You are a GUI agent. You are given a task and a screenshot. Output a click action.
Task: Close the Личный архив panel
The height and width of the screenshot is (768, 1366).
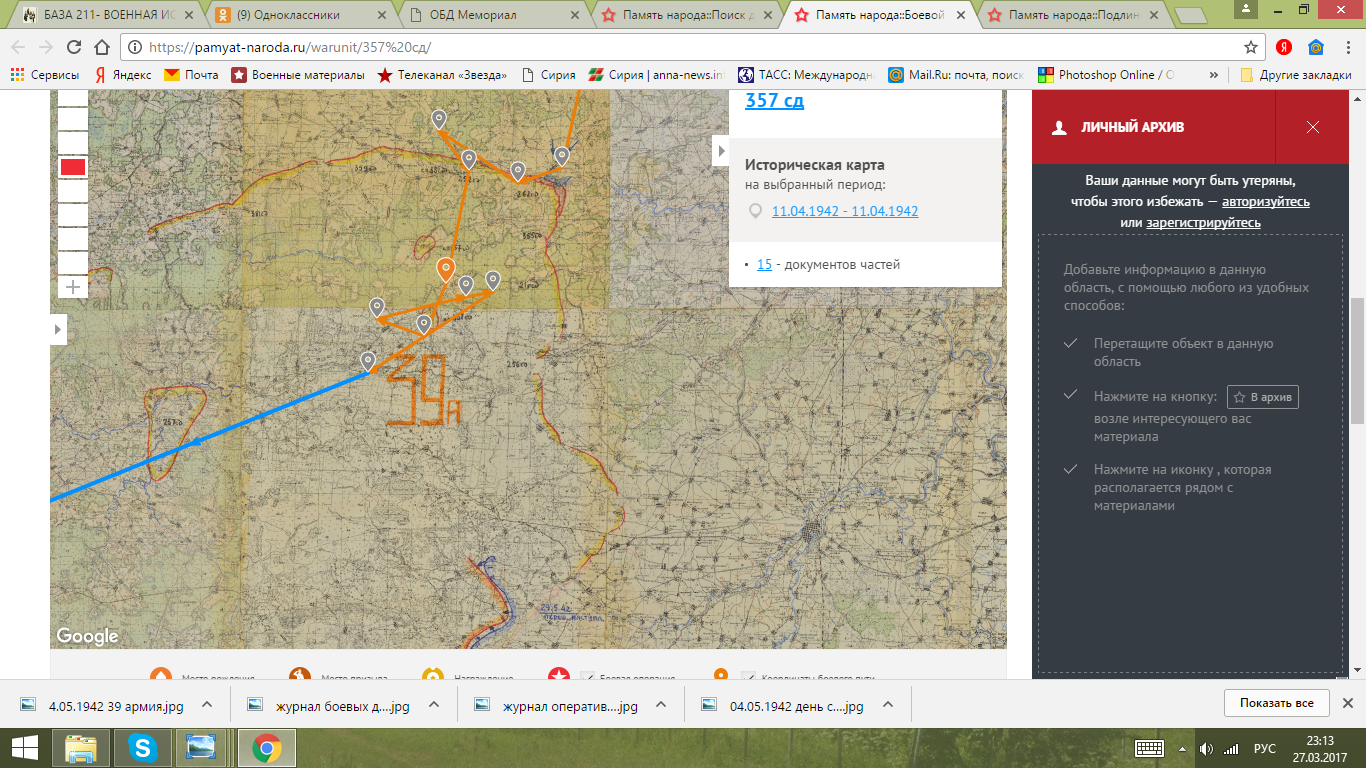pyautogui.click(x=1313, y=127)
